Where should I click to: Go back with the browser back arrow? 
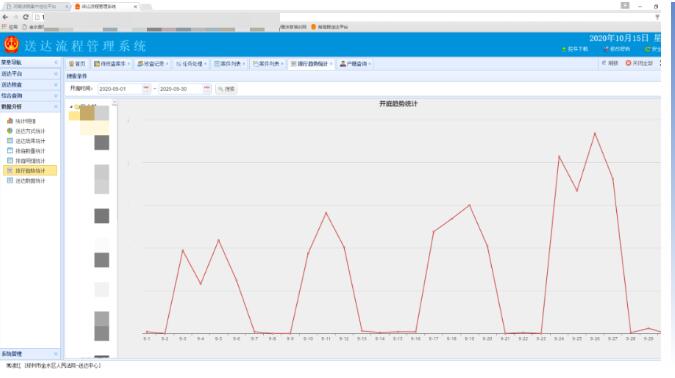point(6,17)
